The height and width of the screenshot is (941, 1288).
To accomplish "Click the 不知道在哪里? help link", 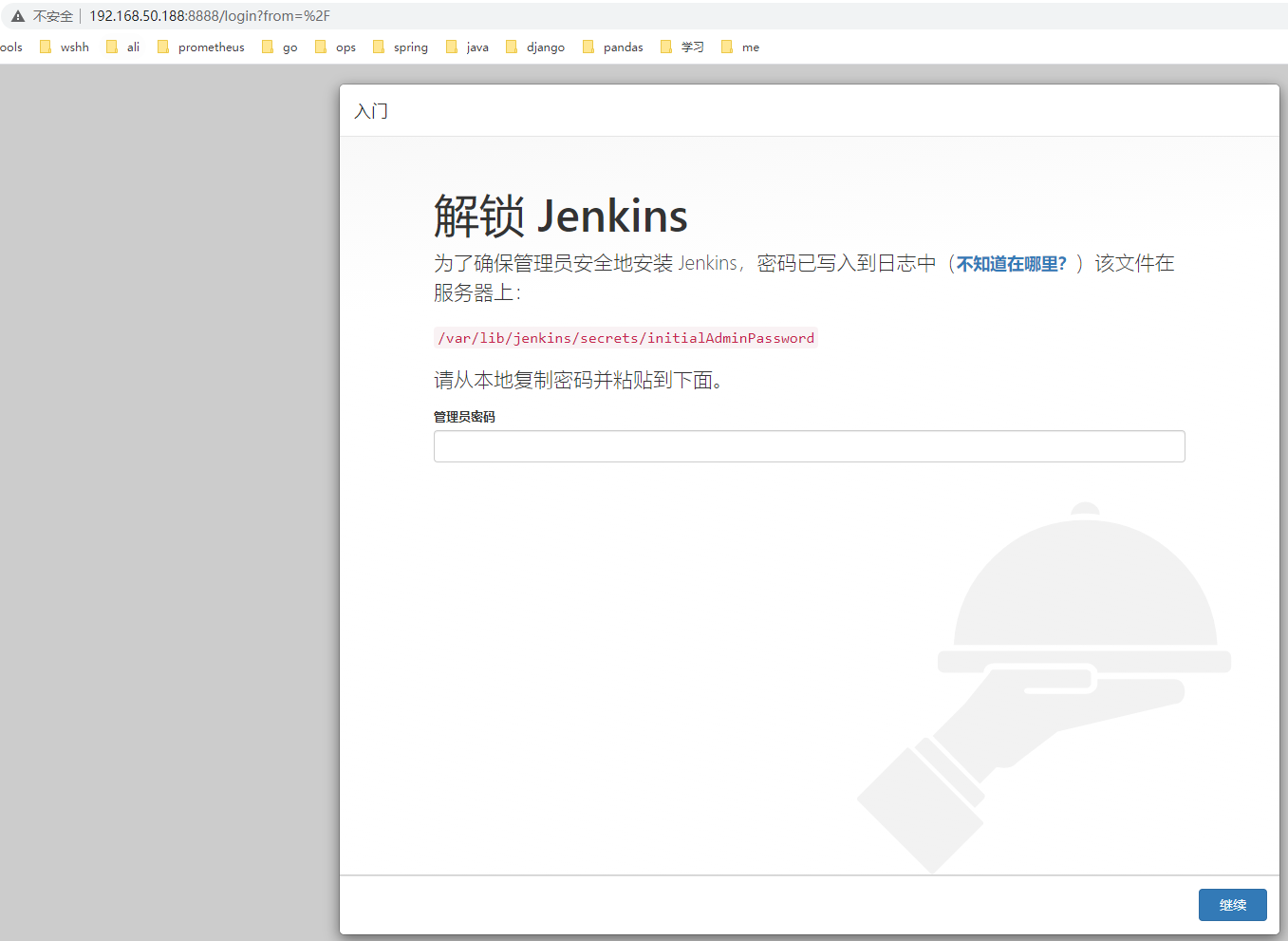I will [1012, 264].
